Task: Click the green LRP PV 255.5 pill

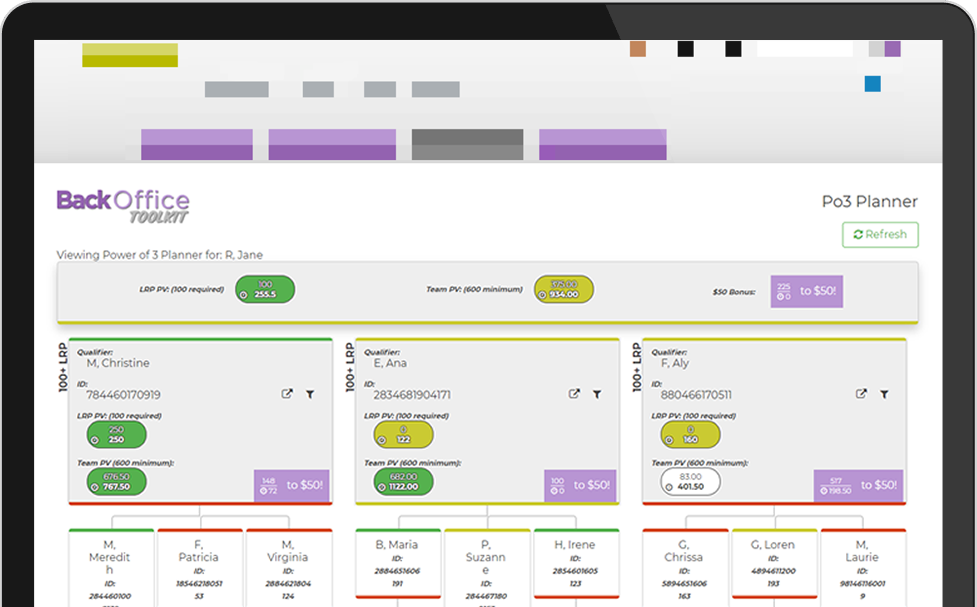Action: pyautogui.click(x=265, y=290)
